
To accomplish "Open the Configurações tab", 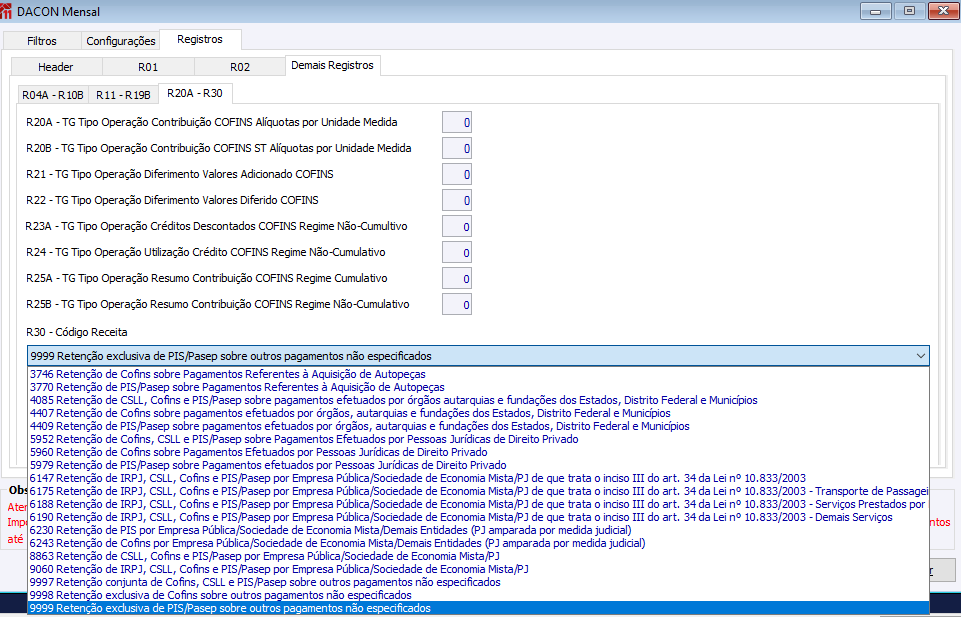I will point(121,41).
